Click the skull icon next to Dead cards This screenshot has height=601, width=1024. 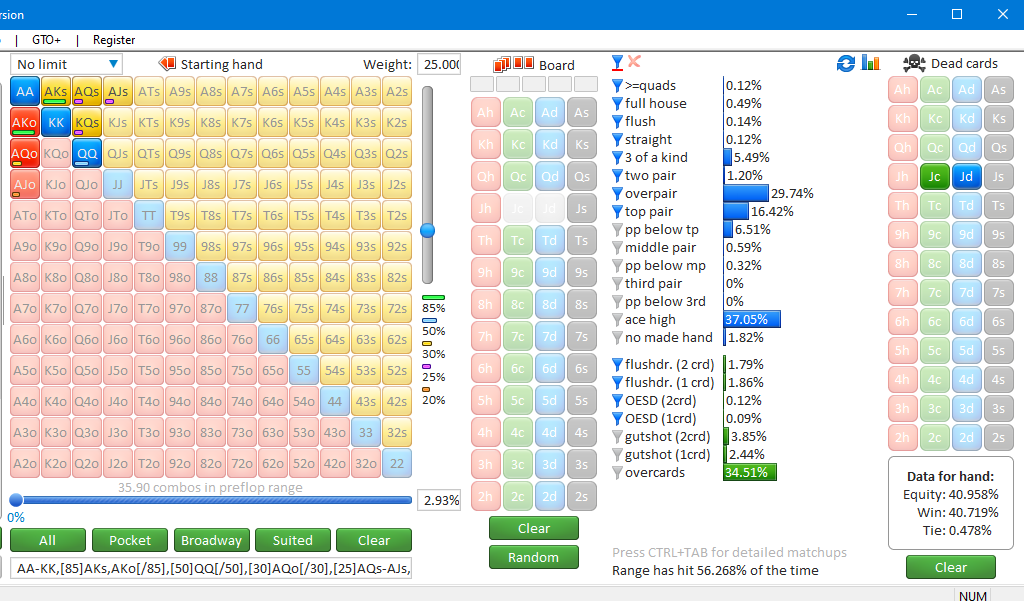pos(914,63)
